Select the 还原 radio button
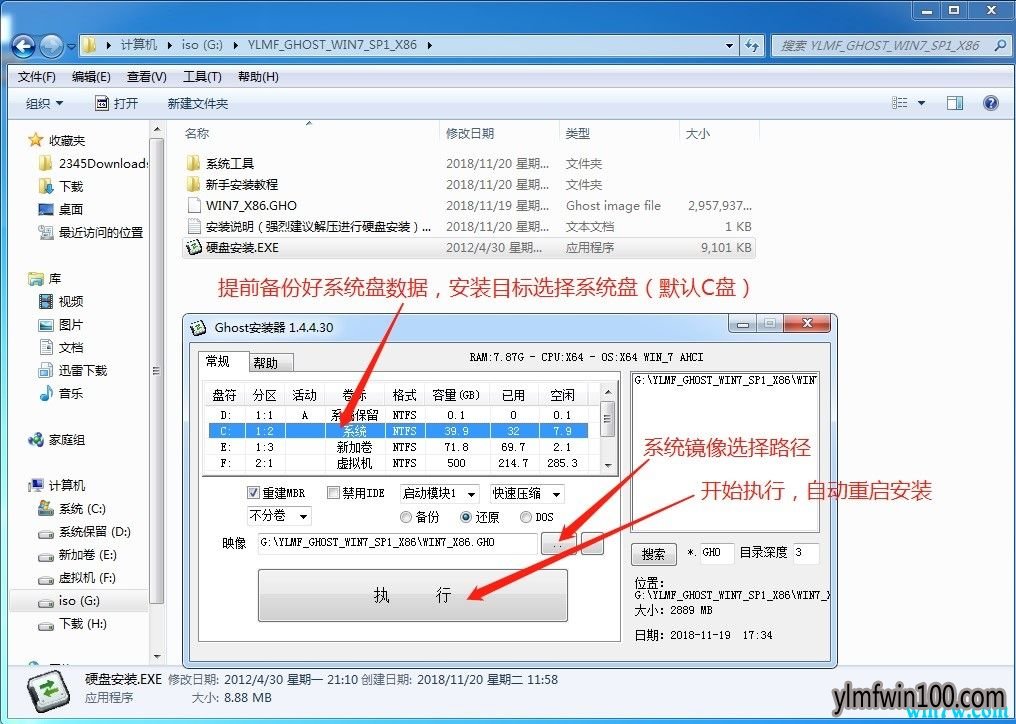The width and height of the screenshot is (1016, 724). coord(466,517)
